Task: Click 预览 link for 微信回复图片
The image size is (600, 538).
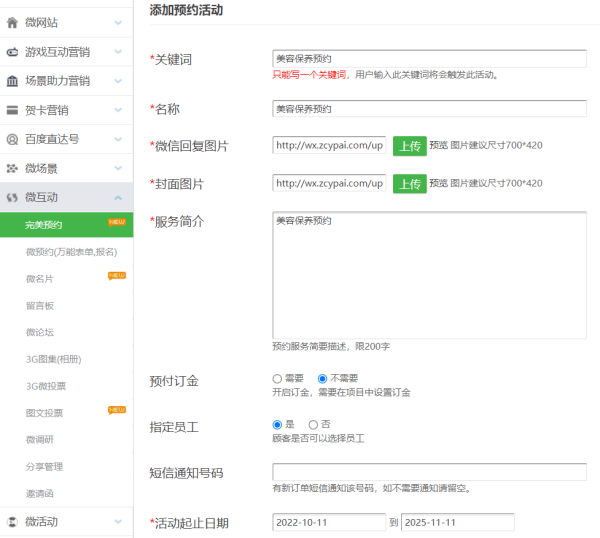Action: [439, 145]
